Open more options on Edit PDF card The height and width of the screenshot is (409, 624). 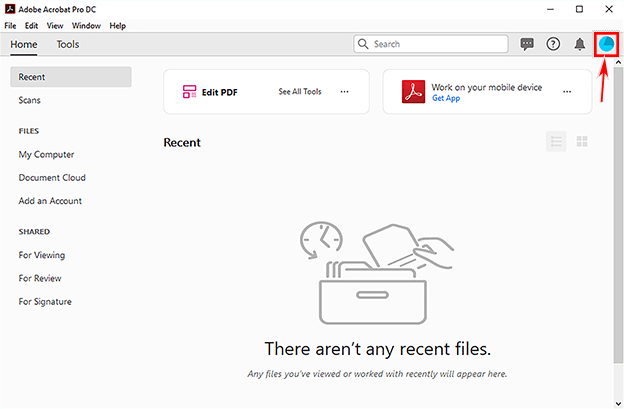tap(344, 92)
